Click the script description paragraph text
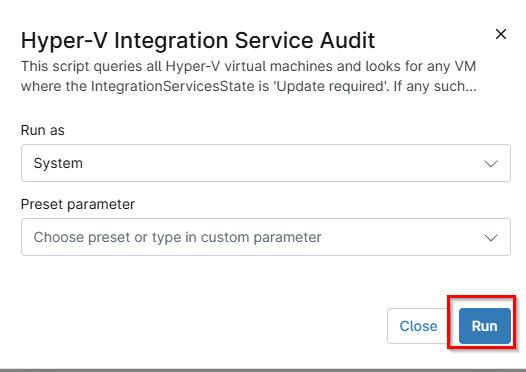This screenshot has height=372, width=526. pos(249,76)
